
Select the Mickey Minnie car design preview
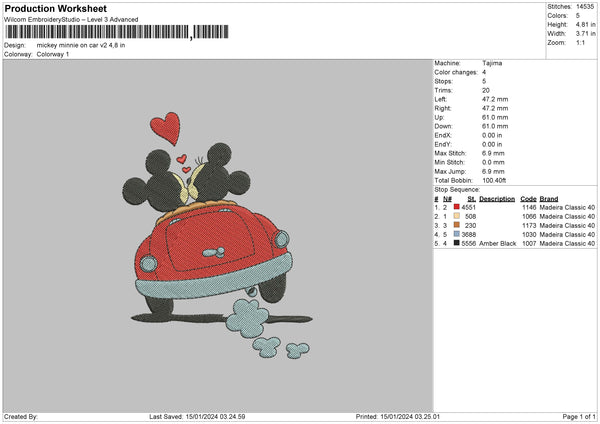click(218, 235)
